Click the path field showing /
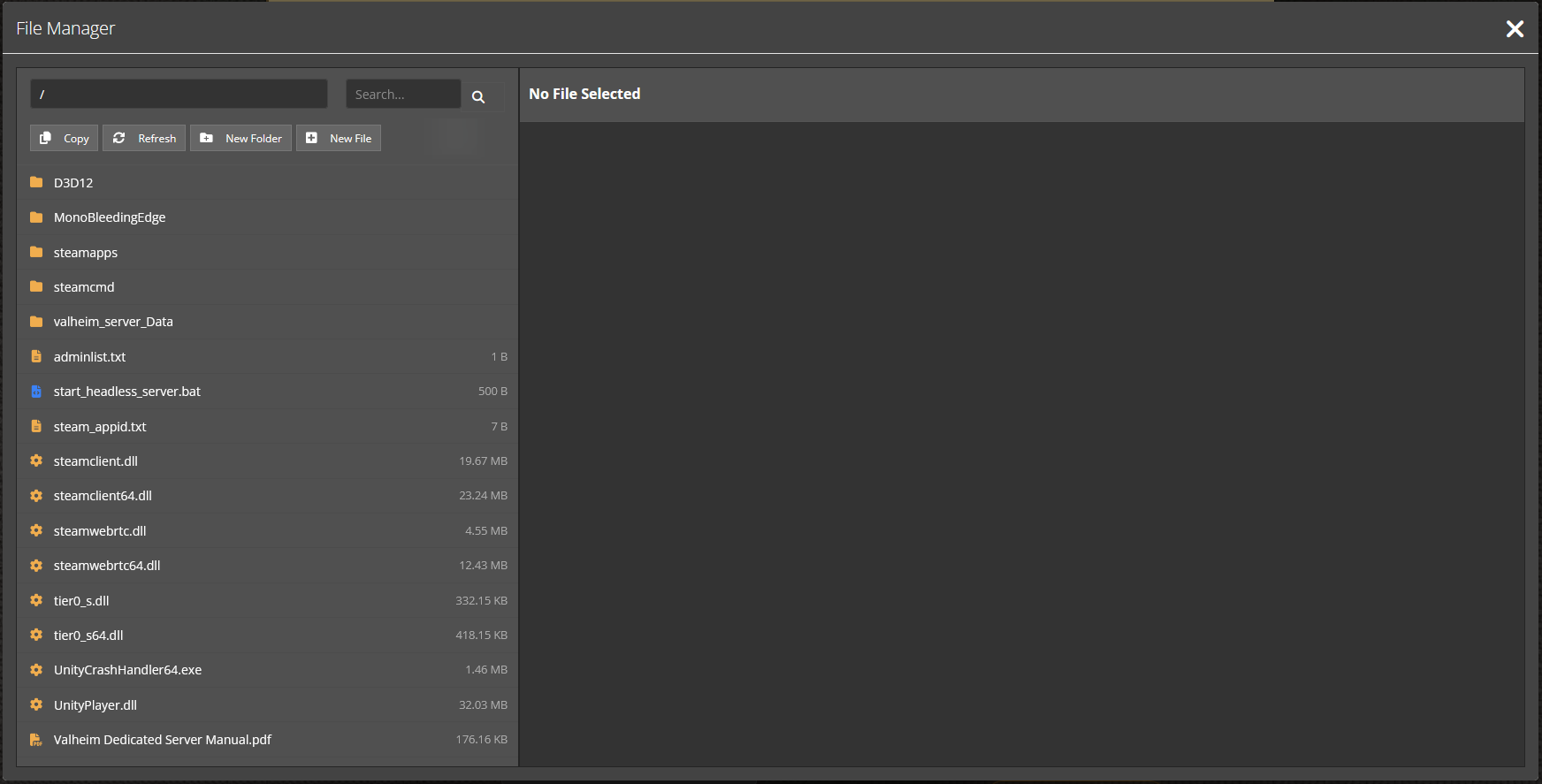The image size is (1542, 784). coord(179,95)
